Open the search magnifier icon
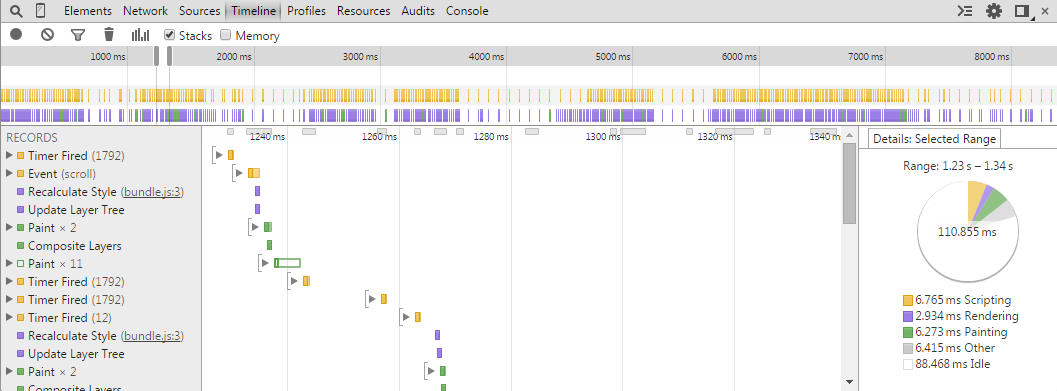The image size is (1057, 391). click(16, 11)
